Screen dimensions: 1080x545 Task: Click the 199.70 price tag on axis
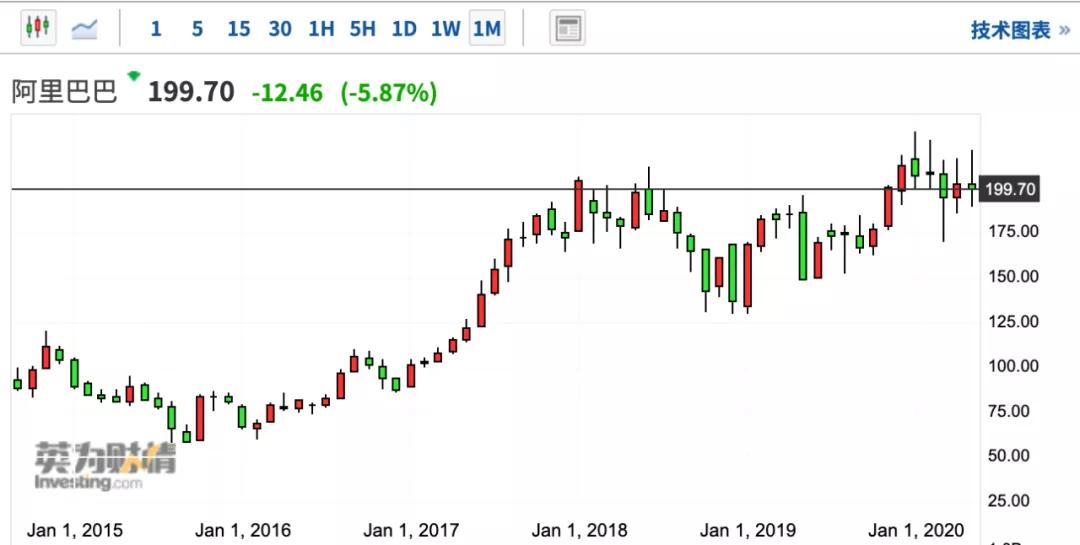point(1009,189)
